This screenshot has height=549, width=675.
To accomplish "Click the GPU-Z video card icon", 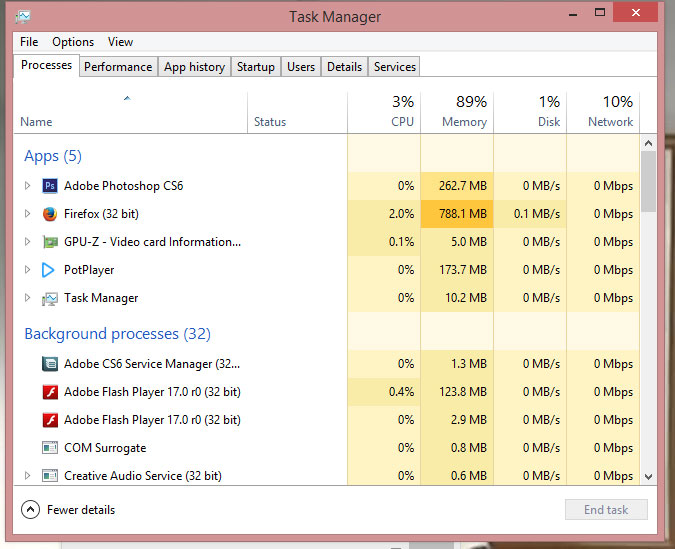I will click(x=50, y=242).
